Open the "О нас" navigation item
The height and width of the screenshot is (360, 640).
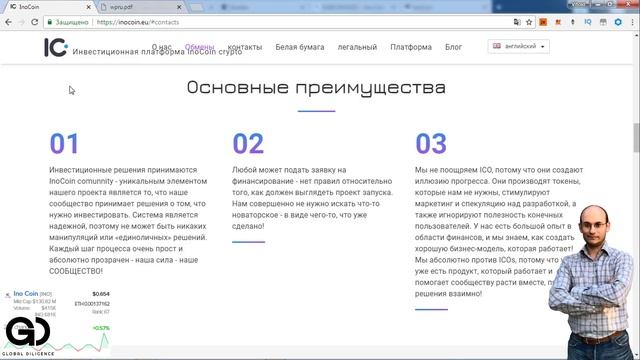[162, 47]
